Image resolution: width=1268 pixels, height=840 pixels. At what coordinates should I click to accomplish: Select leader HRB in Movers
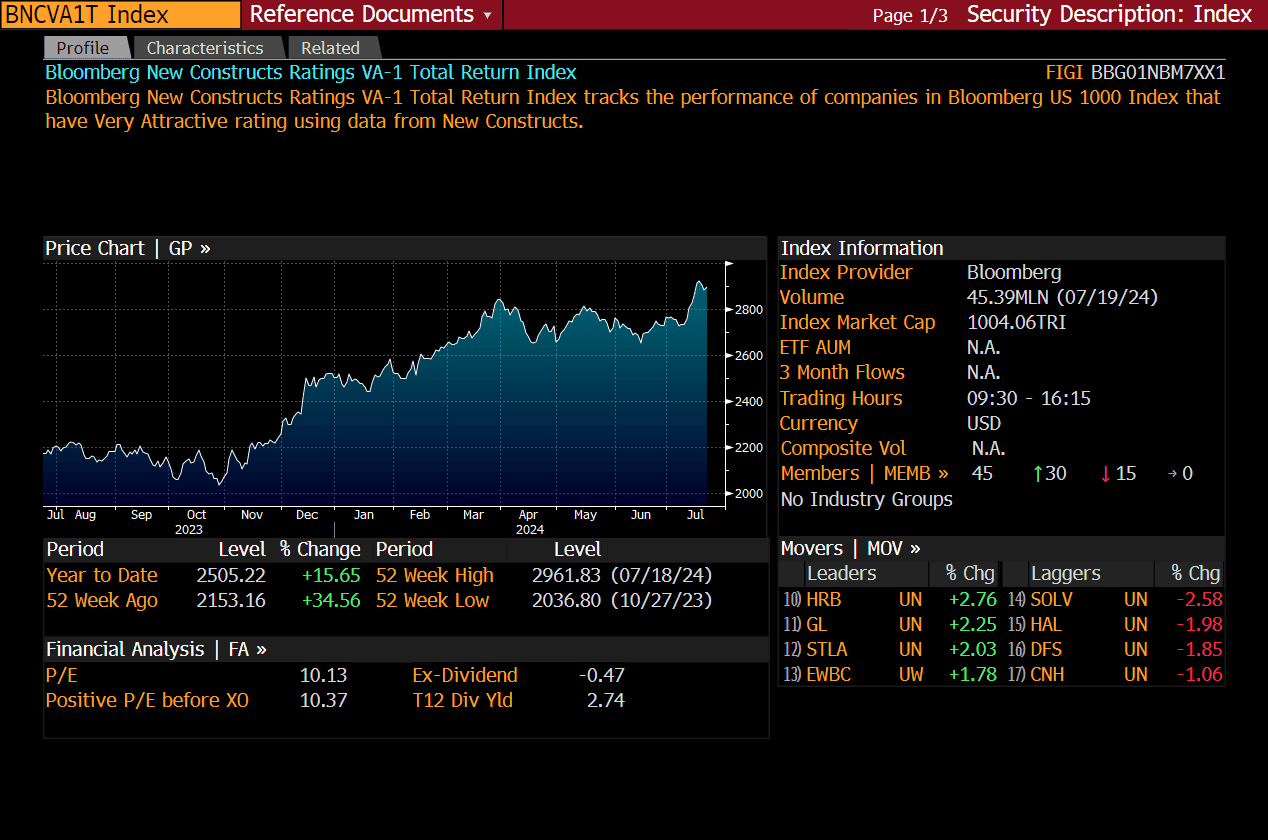[x=824, y=599]
